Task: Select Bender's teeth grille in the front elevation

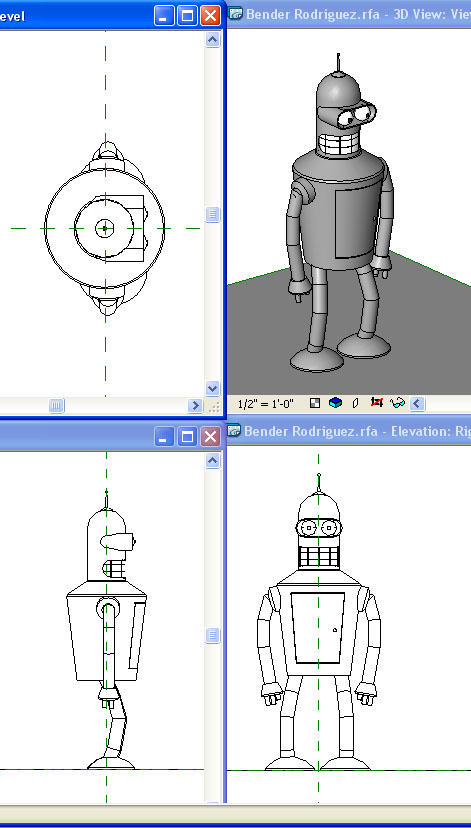Action: (319, 557)
